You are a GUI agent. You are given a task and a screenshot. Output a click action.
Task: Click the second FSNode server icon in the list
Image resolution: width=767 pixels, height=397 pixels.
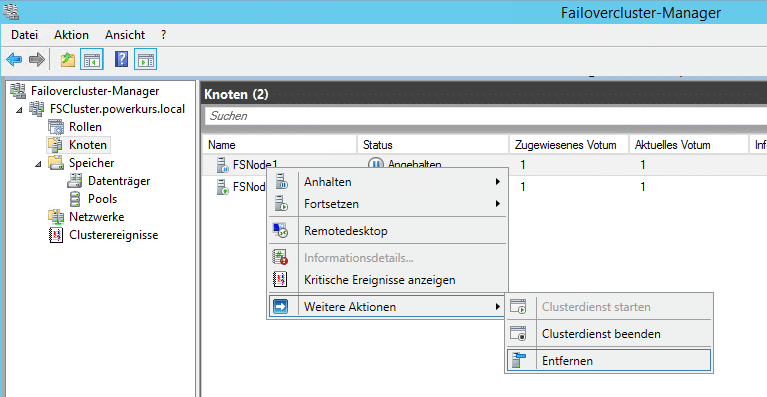[223, 187]
